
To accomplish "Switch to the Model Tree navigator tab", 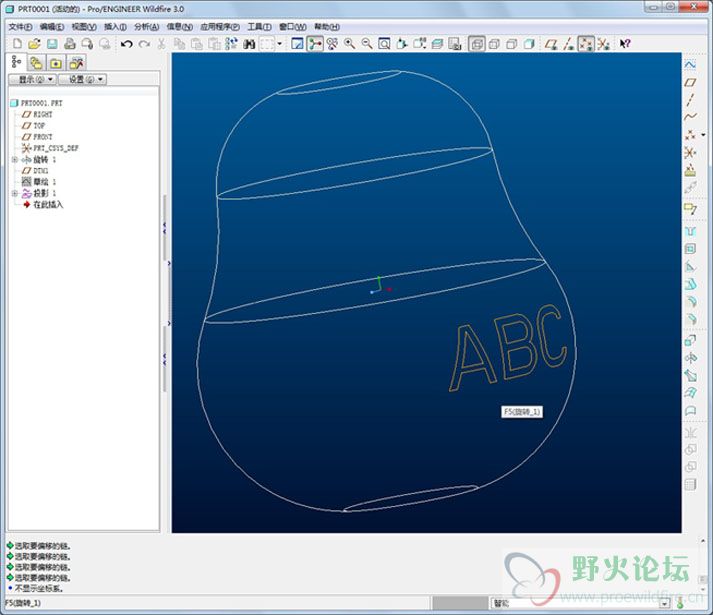I will [17, 62].
